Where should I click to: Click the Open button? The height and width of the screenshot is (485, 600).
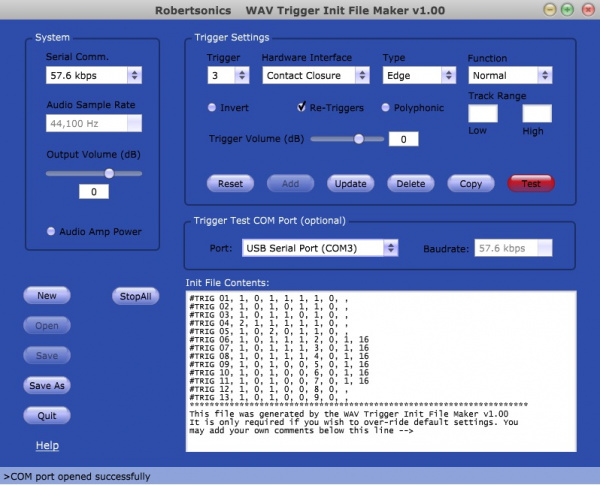(x=47, y=326)
